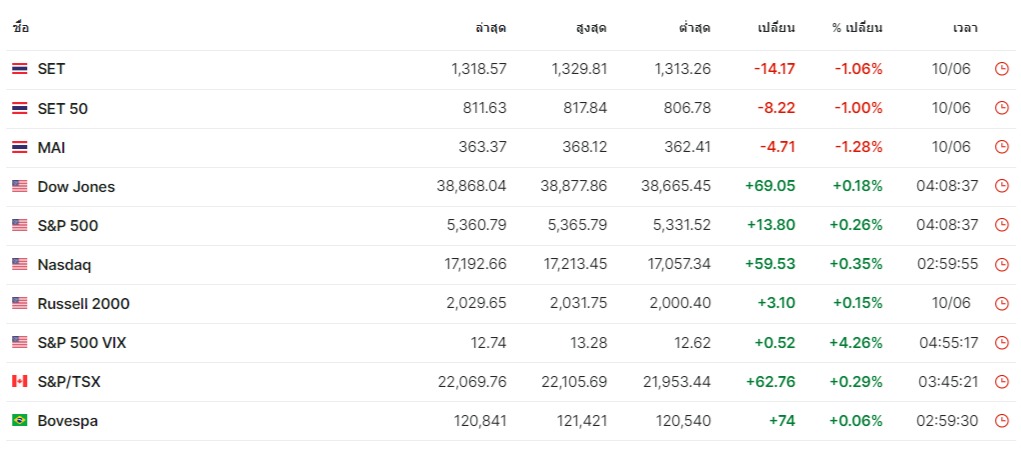1021x449 pixels.
Task: Sort by the เวลา column header
Action: pos(965,28)
